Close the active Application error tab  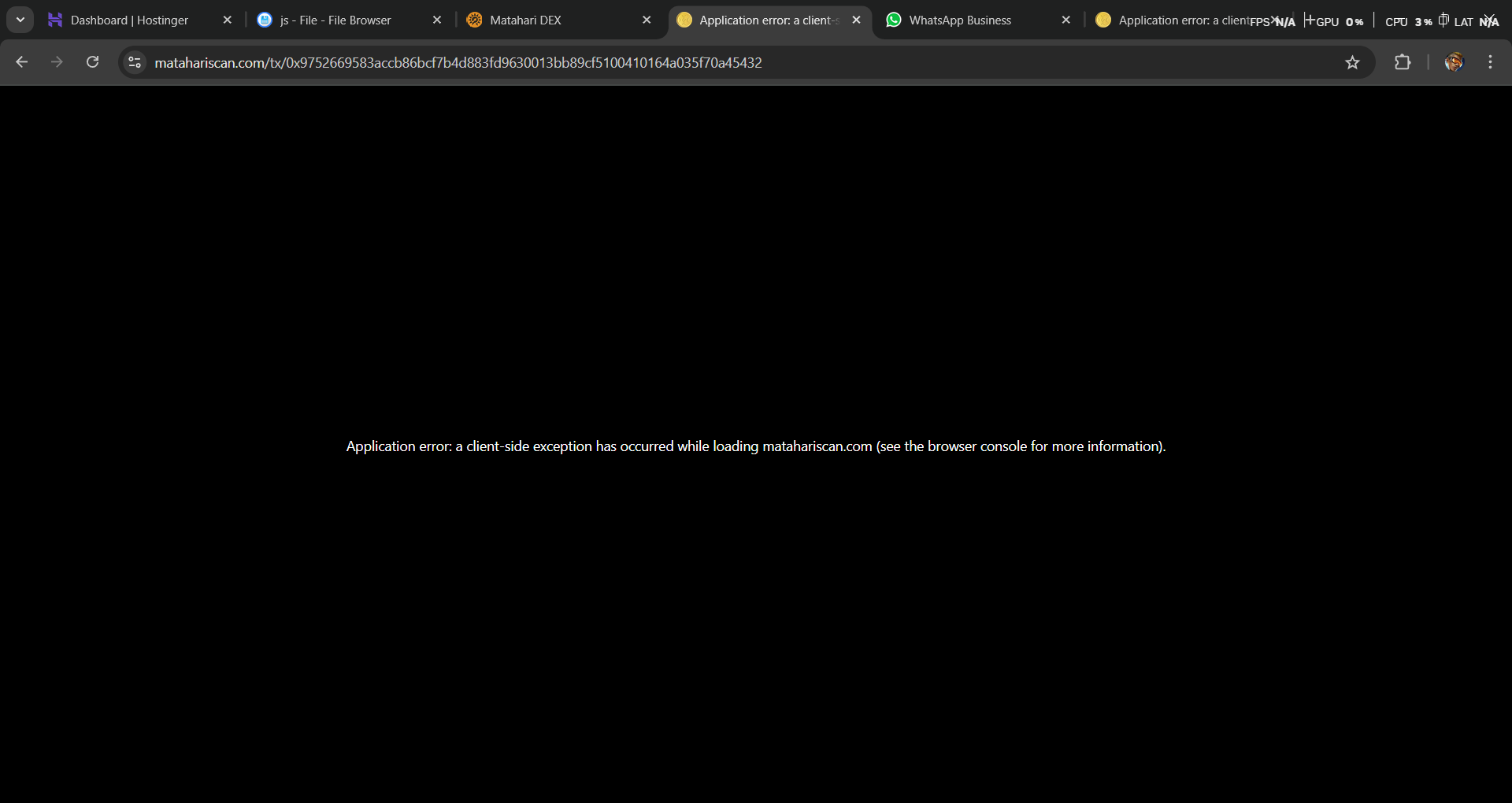tap(856, 20)
